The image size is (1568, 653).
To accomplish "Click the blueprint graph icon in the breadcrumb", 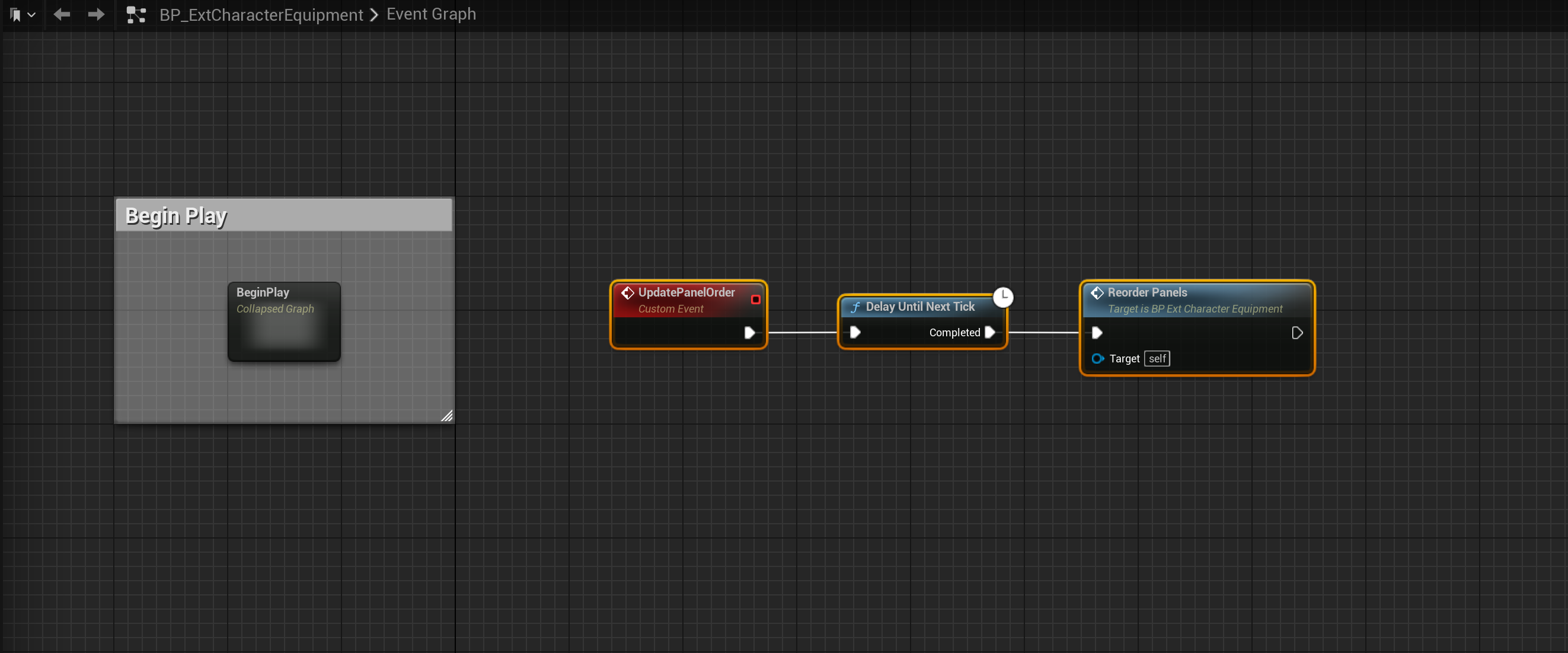I will [136, 15].
